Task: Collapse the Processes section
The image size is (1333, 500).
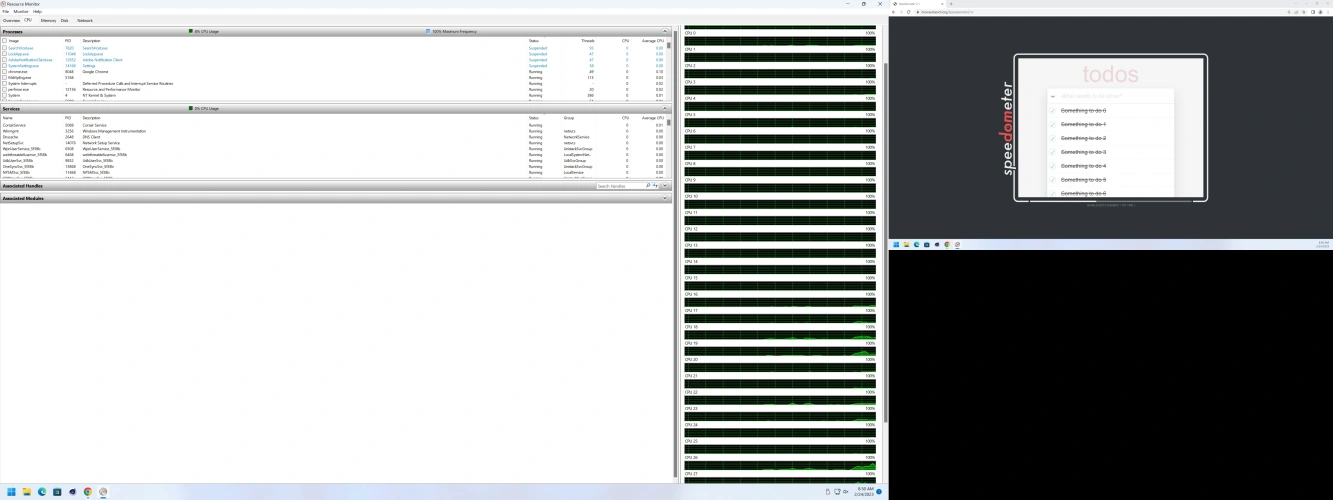Action: (665, 32)
